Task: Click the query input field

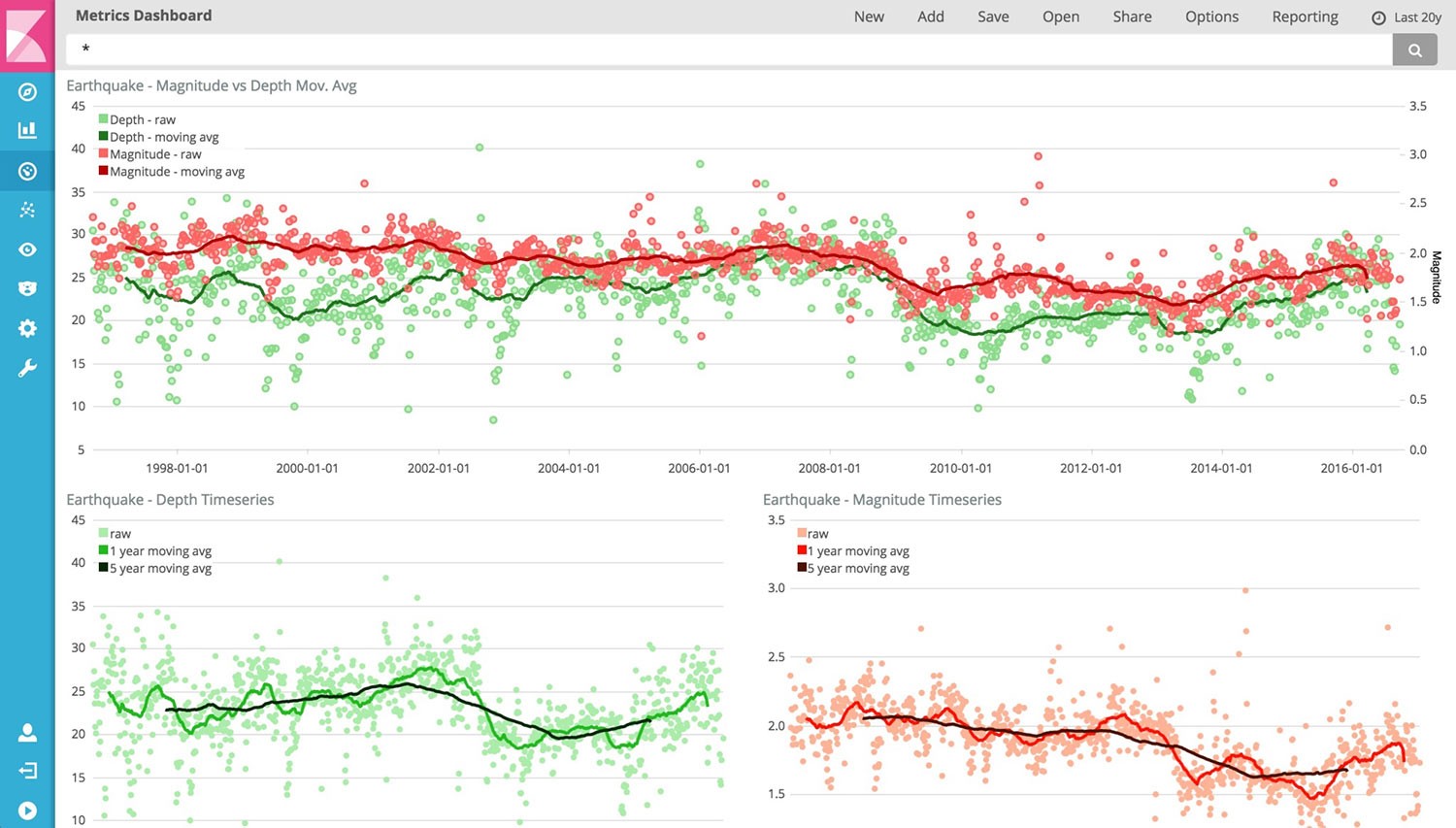Action: [x=728, y=50]
